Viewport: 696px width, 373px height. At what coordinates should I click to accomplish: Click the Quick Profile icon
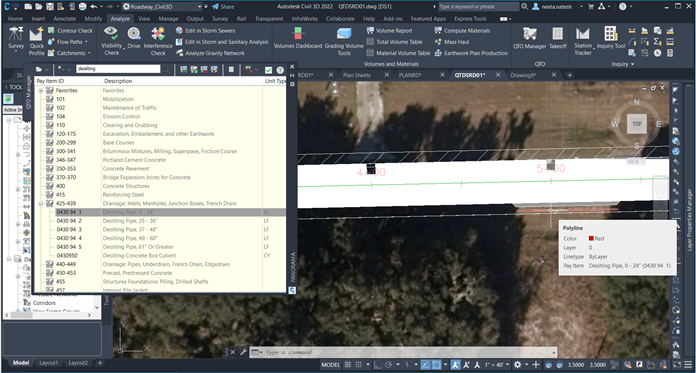36,41
